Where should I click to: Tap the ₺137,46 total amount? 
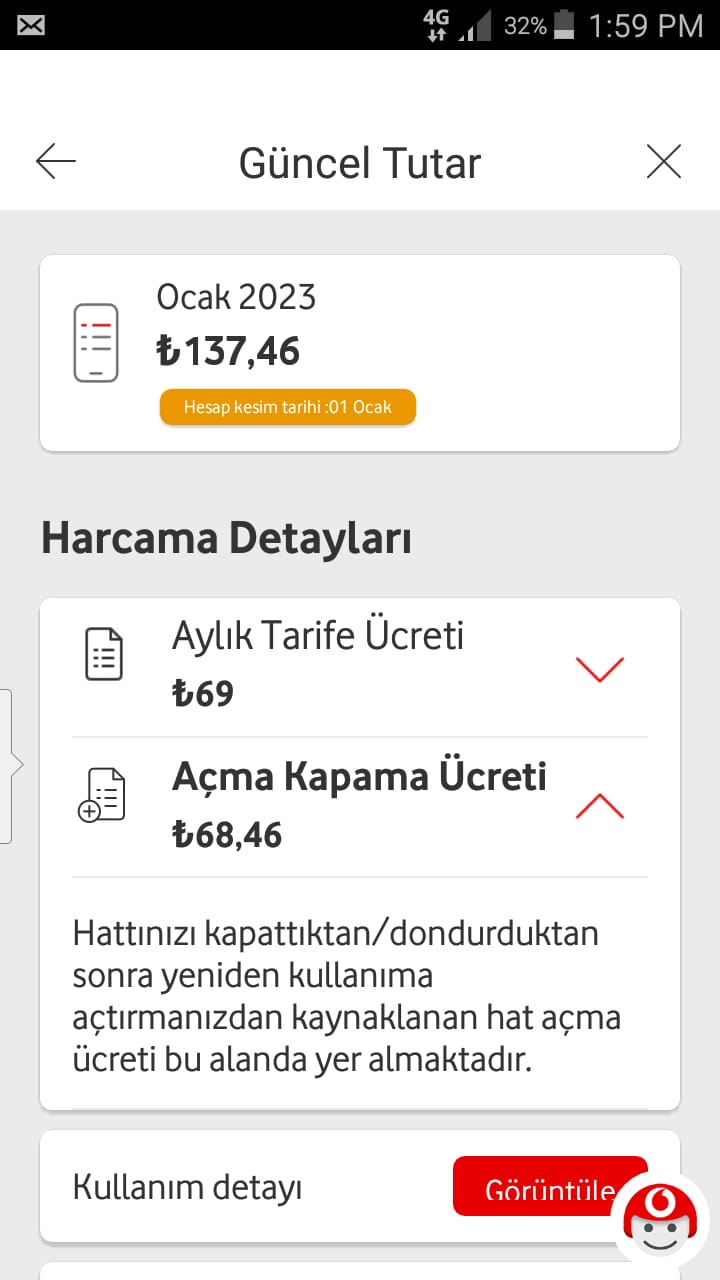[229, 351]
